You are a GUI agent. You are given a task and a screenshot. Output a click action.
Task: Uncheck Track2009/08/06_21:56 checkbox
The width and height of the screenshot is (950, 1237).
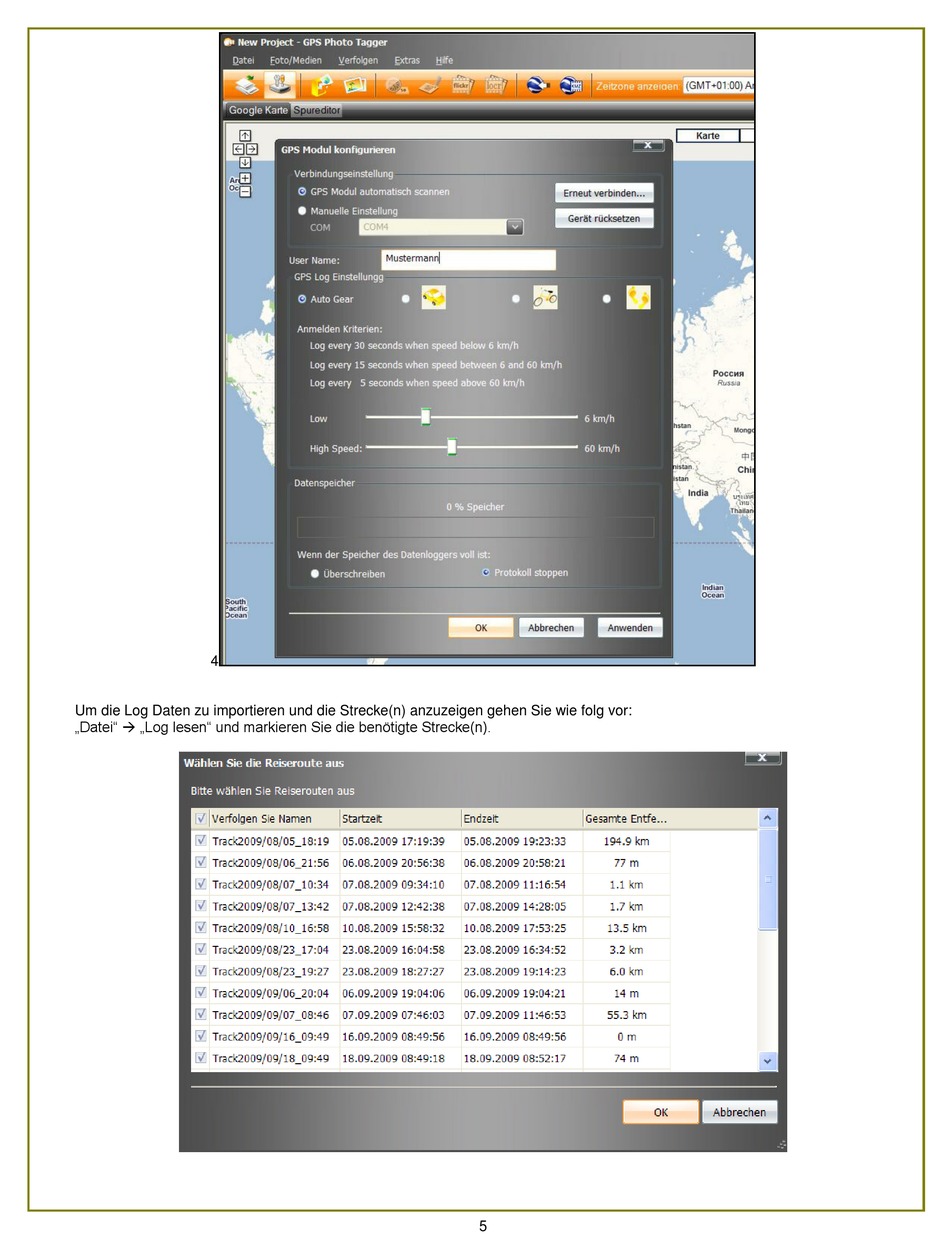pos(200,862)
